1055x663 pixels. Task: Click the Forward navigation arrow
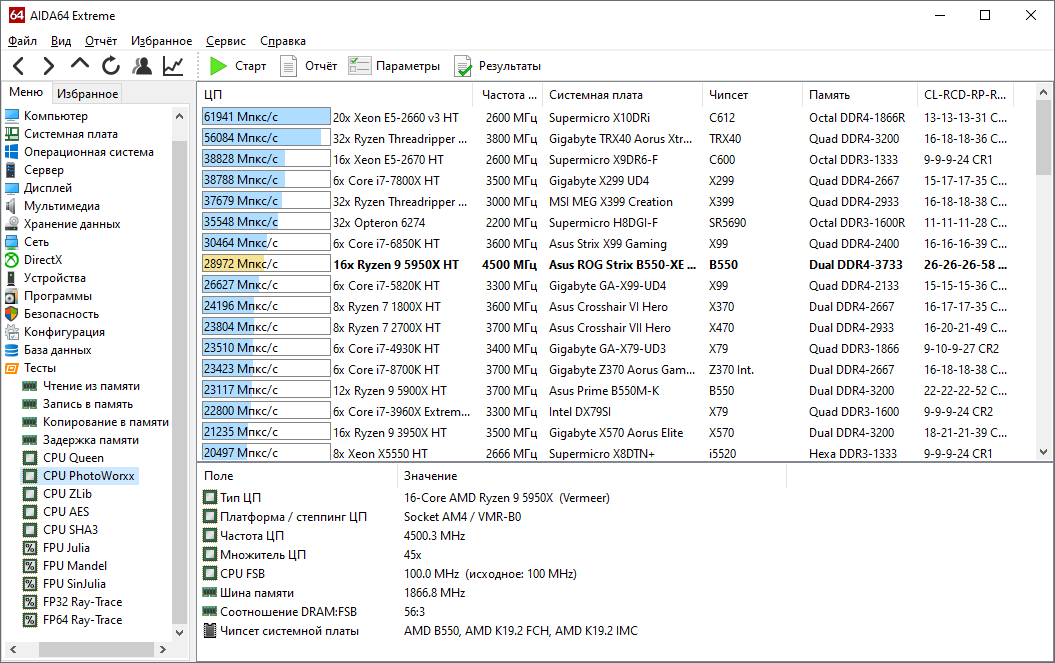(48, 66)
